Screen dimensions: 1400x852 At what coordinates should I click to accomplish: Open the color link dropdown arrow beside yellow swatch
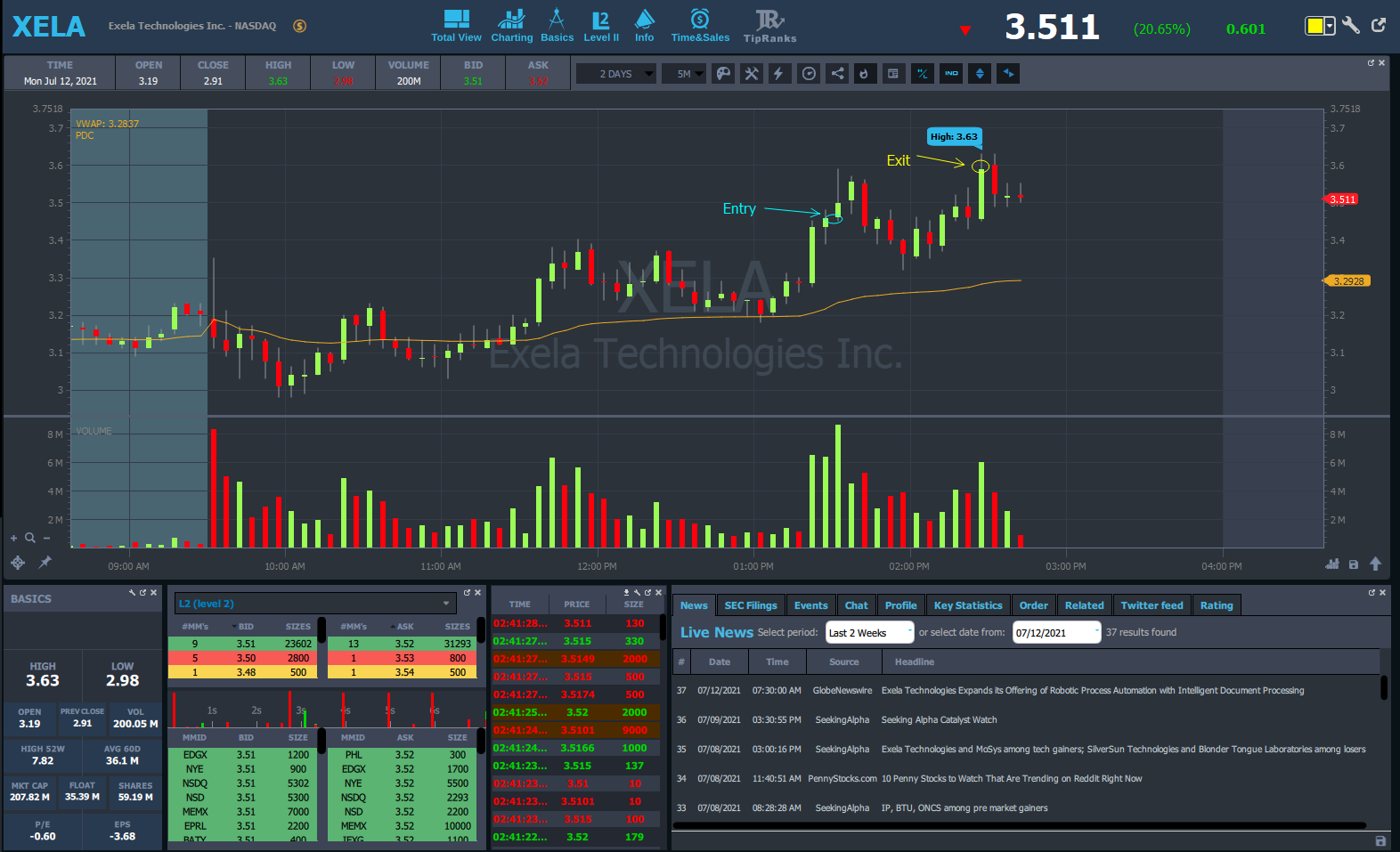(1330, 26)
